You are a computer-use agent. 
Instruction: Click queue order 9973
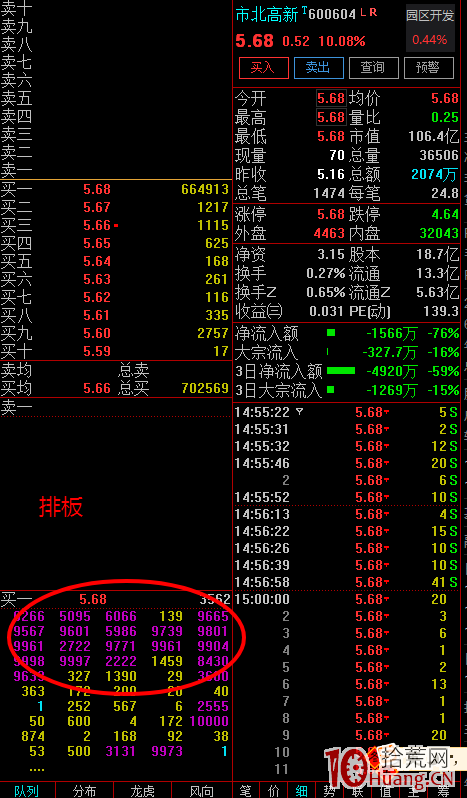(x=167, y=751)
